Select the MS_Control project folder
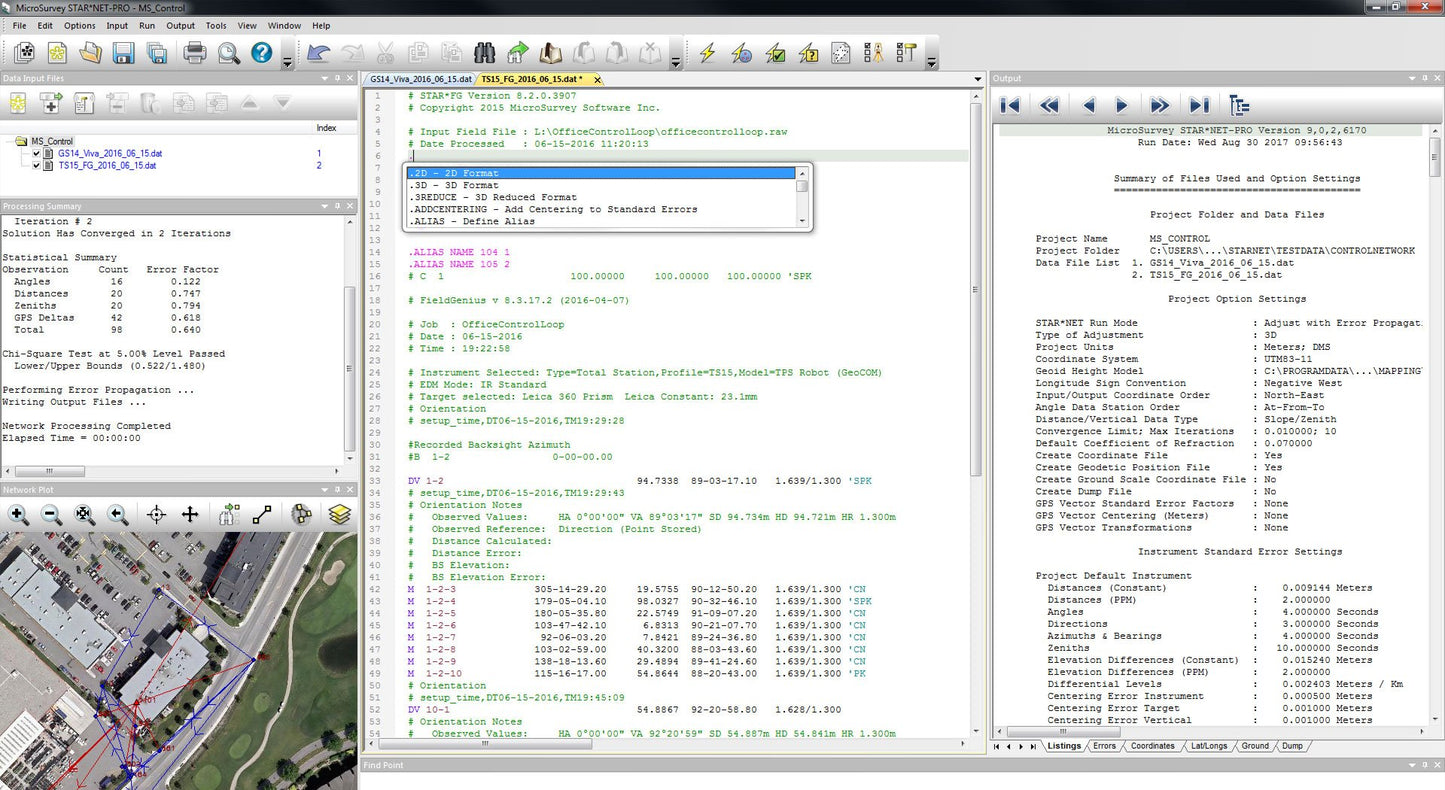This screenshot has height=790, width=1445. point(52,142)
